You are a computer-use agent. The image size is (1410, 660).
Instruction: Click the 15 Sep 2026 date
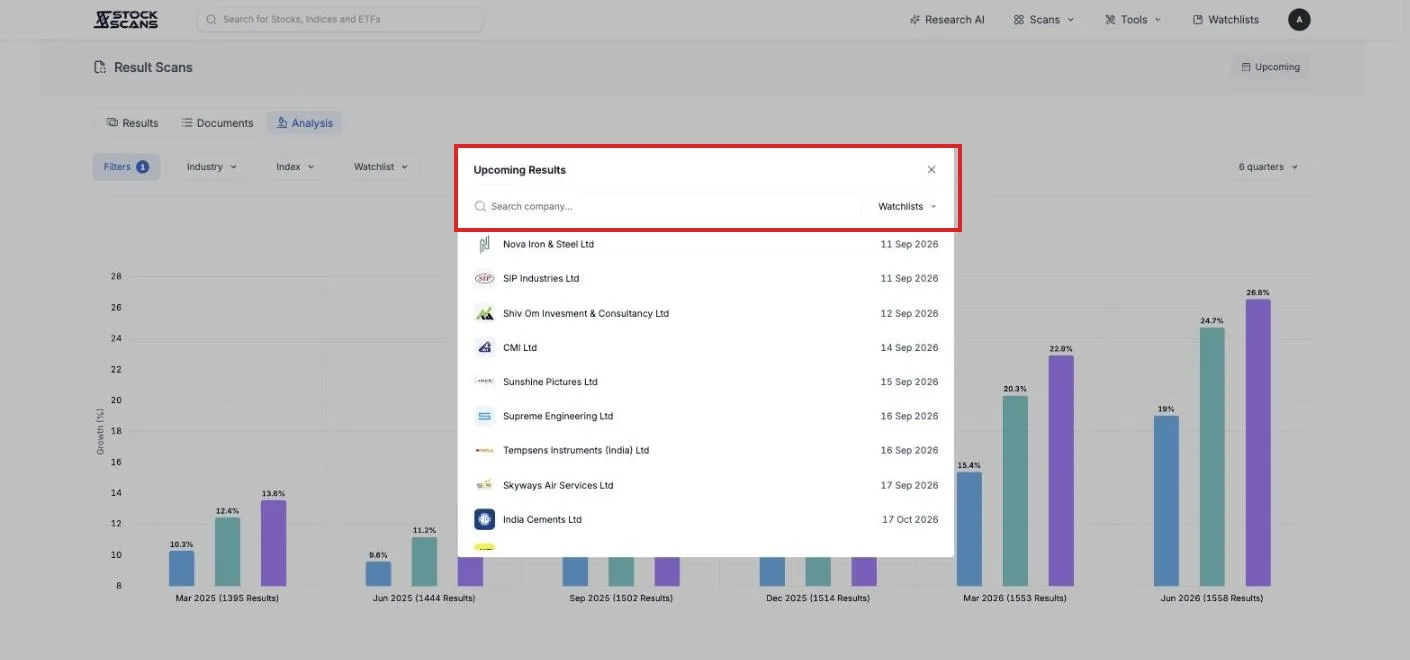tap(909, 381)
